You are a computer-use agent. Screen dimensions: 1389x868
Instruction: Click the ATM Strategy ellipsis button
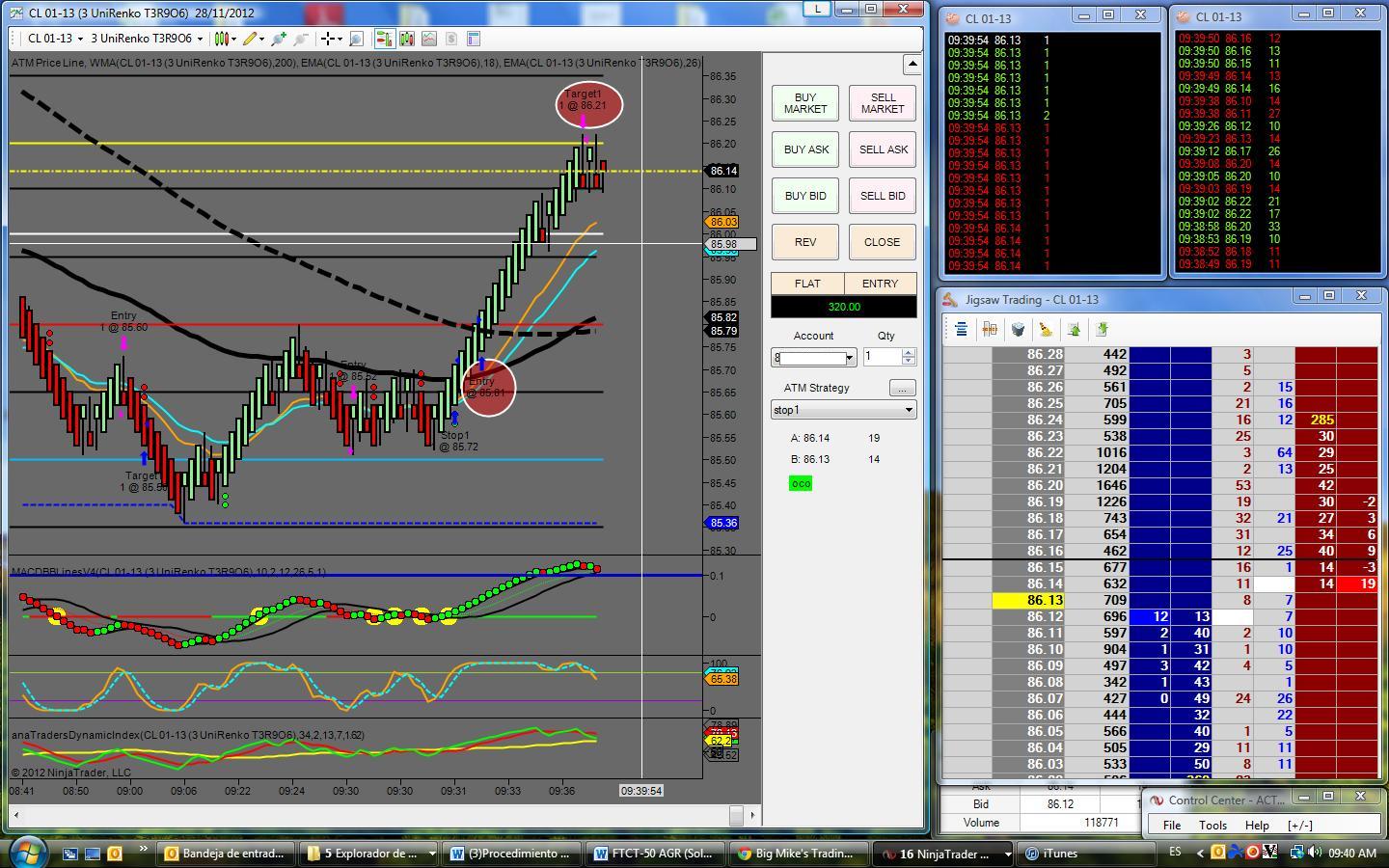coord(901,388)
